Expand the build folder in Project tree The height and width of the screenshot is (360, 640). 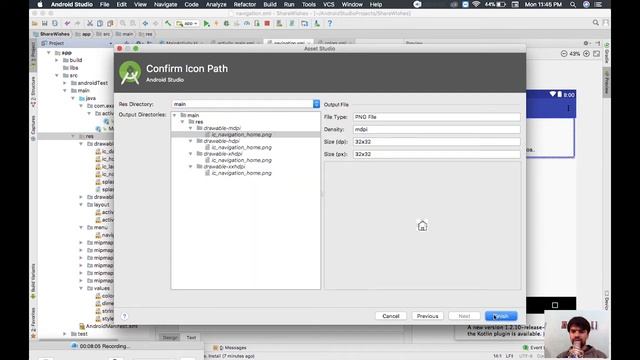pos(57,60)
